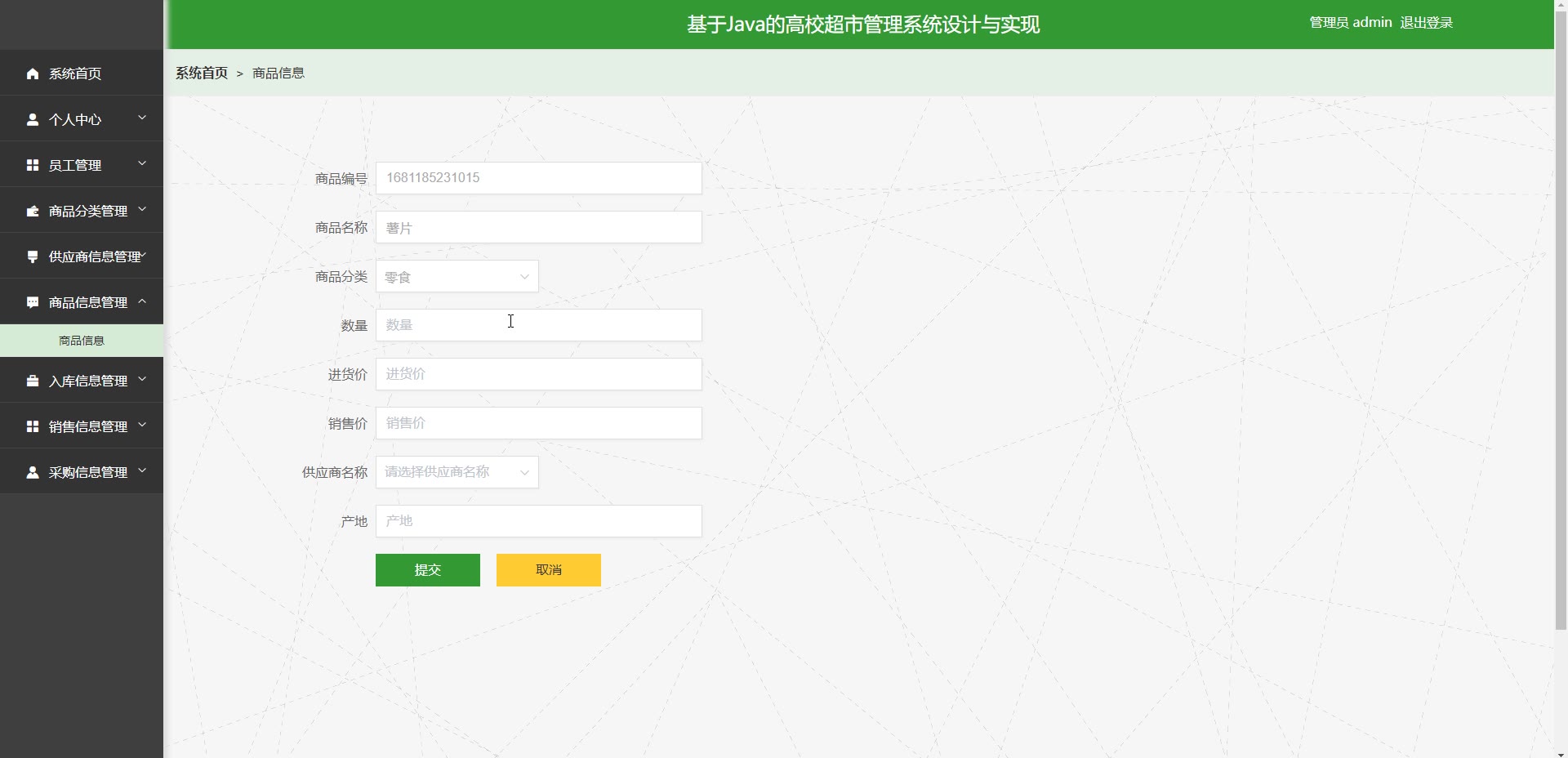Expand the 采购信息管理 menu chevron
The height and width of the screenshot is (758, 1568).
[142, 470]
